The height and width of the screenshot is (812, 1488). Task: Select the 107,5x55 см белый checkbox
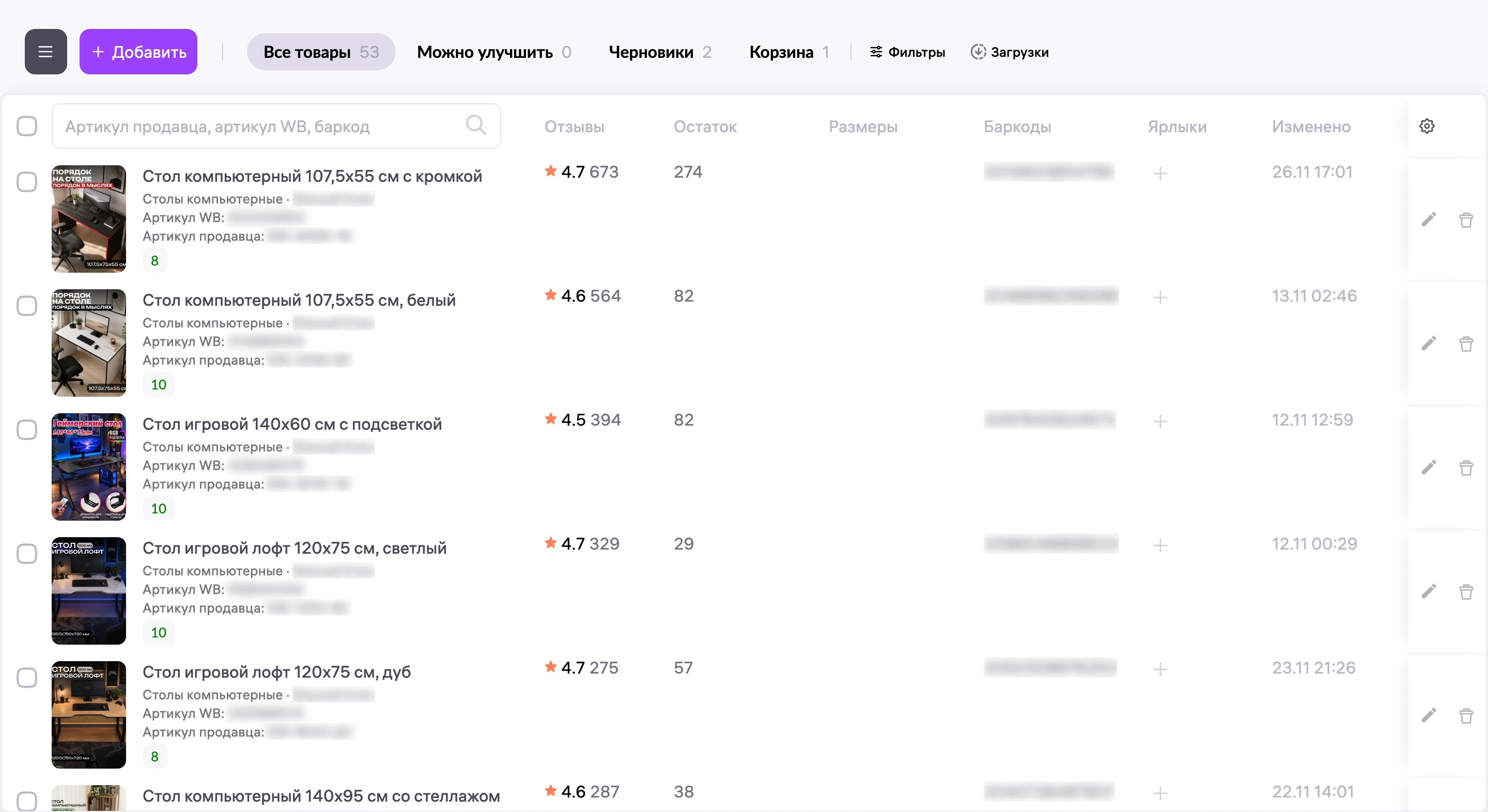pyautogui.click(x=26, y=306)
